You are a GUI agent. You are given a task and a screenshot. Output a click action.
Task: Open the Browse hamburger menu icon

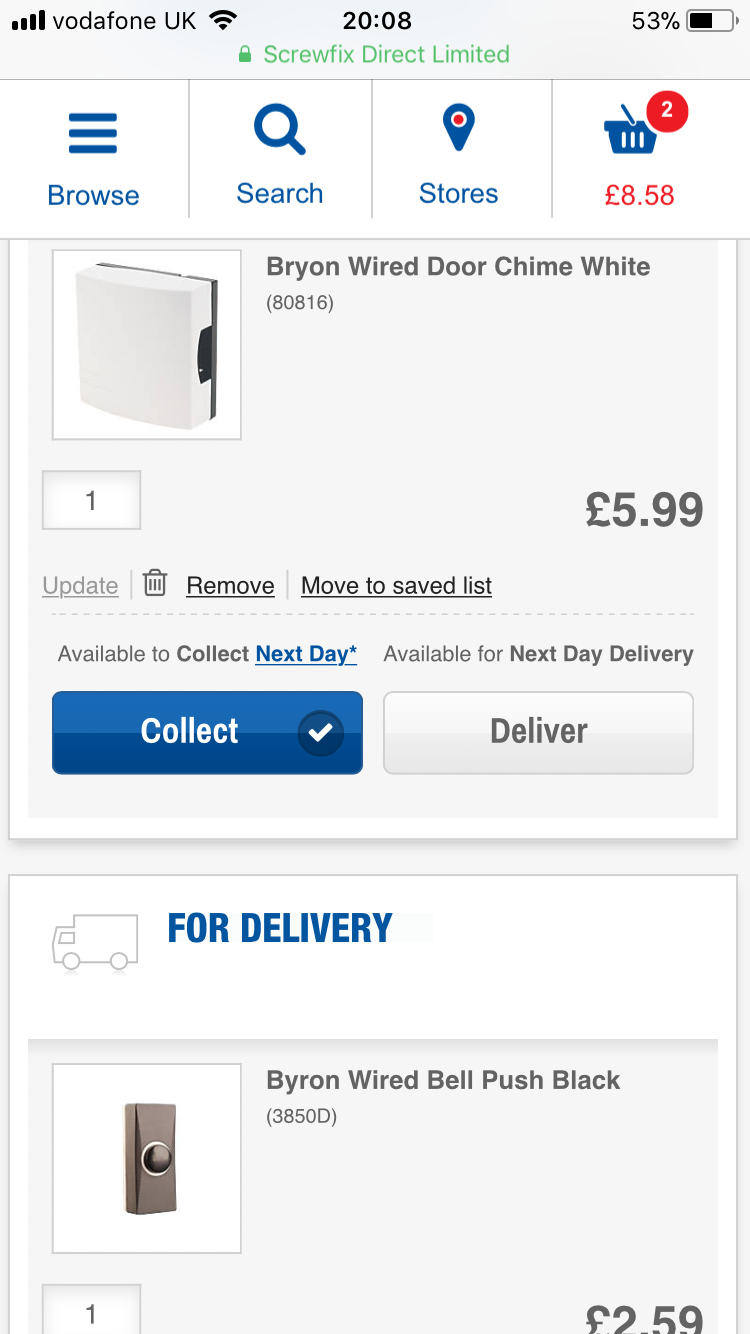tap(93, 134)
